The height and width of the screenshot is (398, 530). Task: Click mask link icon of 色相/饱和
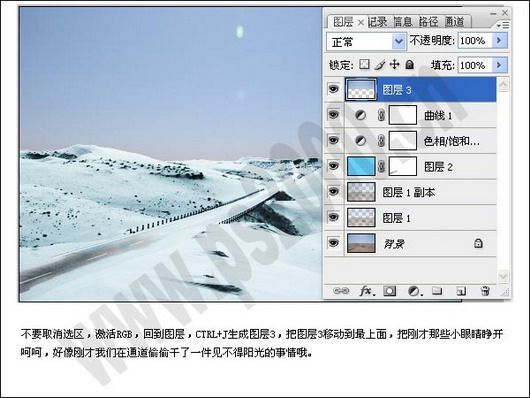[381, 141]
